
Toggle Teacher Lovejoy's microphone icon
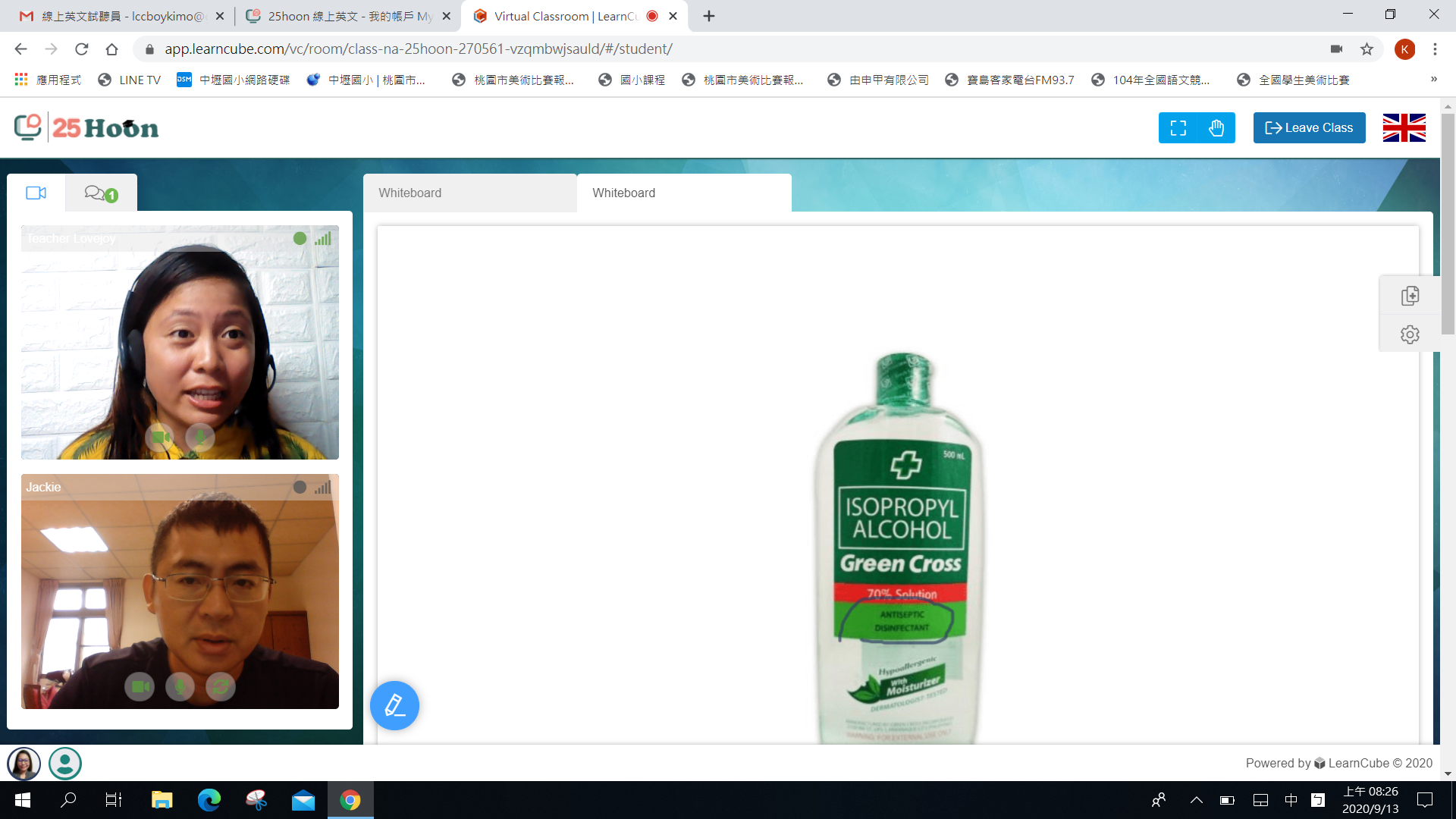[x=200, y=437]
